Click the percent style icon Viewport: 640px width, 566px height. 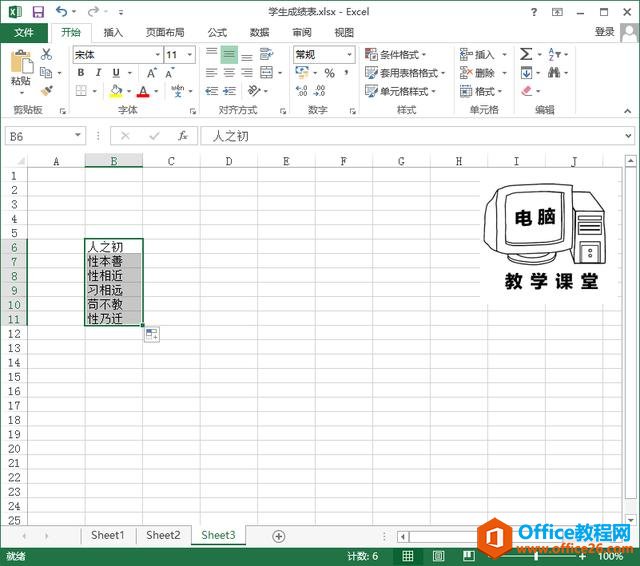tap(329, 73)
